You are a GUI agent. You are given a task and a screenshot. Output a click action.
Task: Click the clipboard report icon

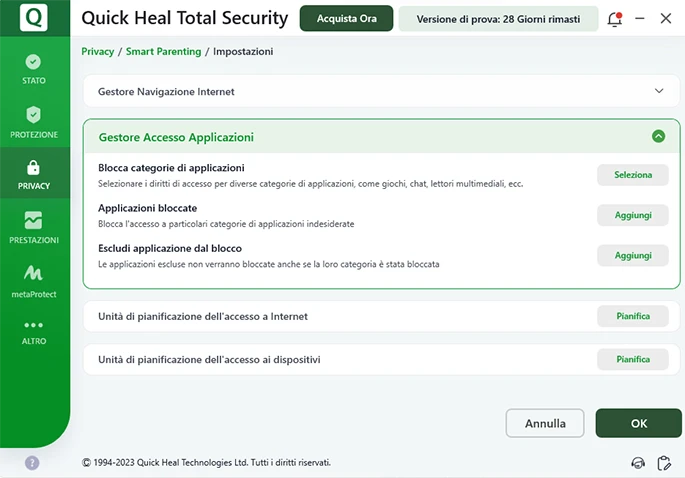coord(663,463)
